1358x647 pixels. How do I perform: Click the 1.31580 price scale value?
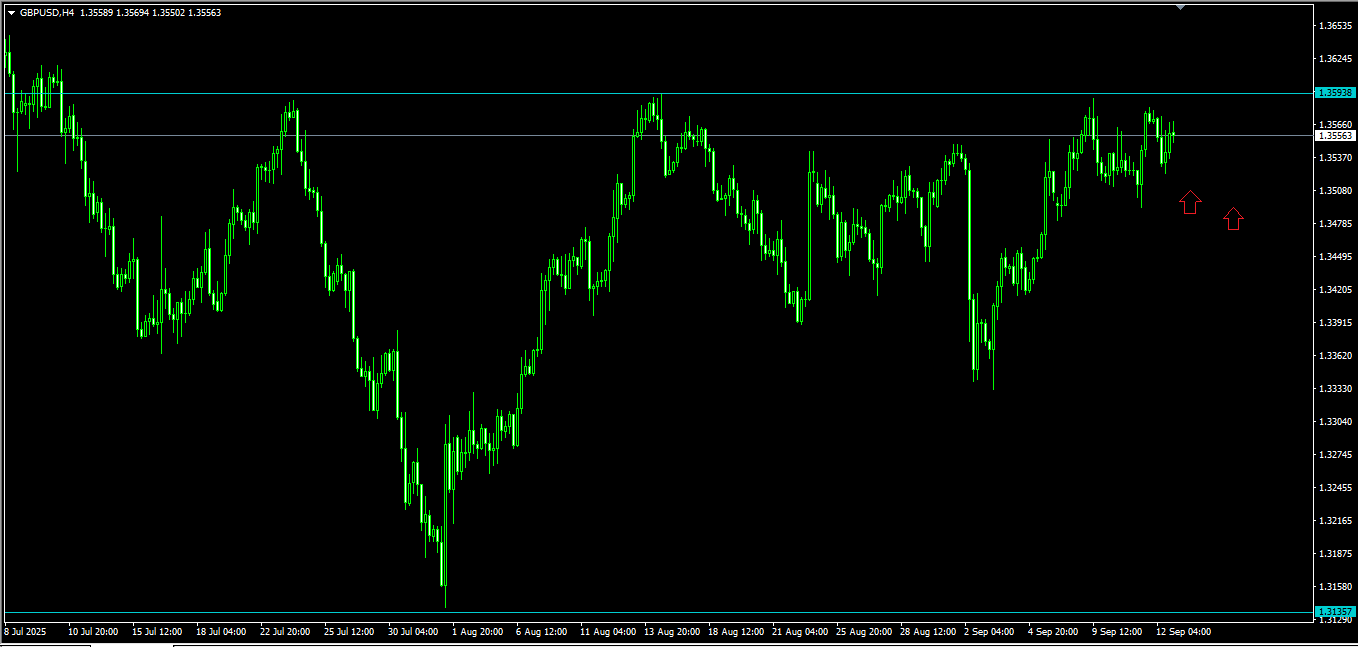point(1337,586)
